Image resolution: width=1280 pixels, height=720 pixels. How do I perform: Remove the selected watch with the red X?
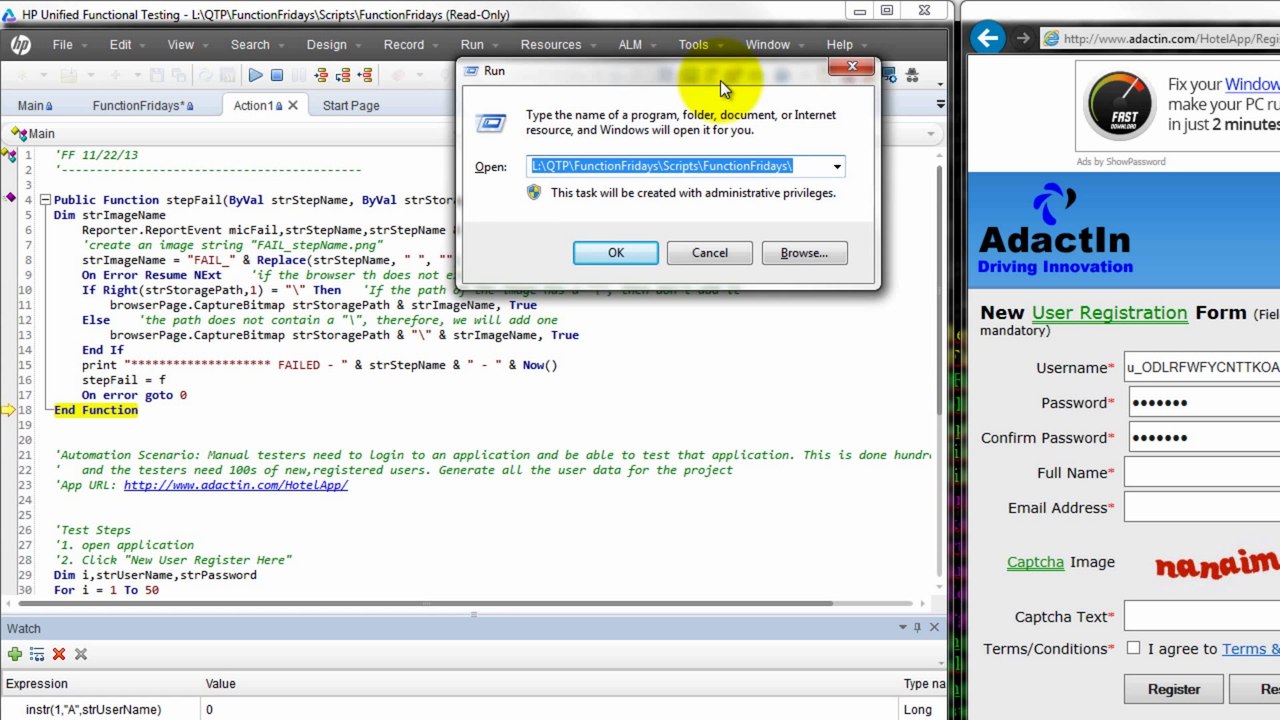(x=59, y=654)
